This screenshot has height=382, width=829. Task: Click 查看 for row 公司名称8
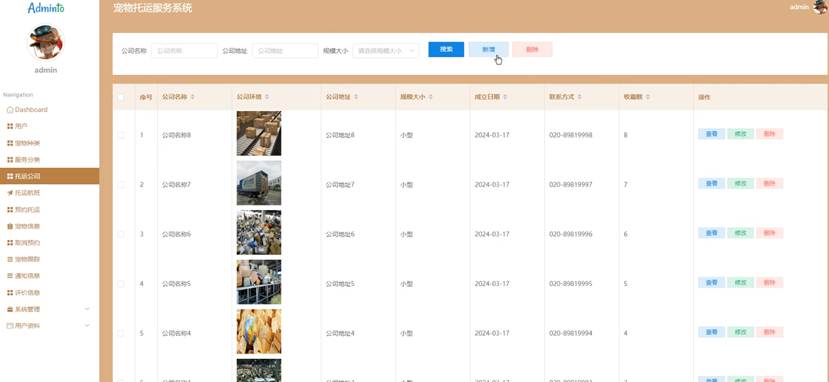click(712, 134)
